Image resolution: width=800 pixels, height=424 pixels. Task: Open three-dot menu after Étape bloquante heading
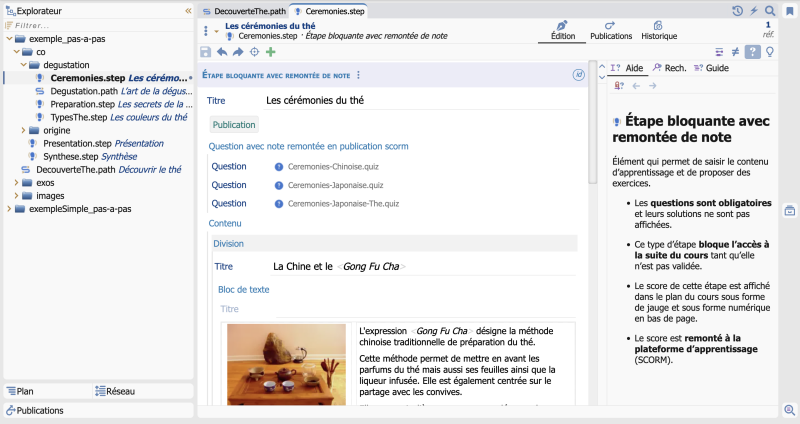point(358,75)
